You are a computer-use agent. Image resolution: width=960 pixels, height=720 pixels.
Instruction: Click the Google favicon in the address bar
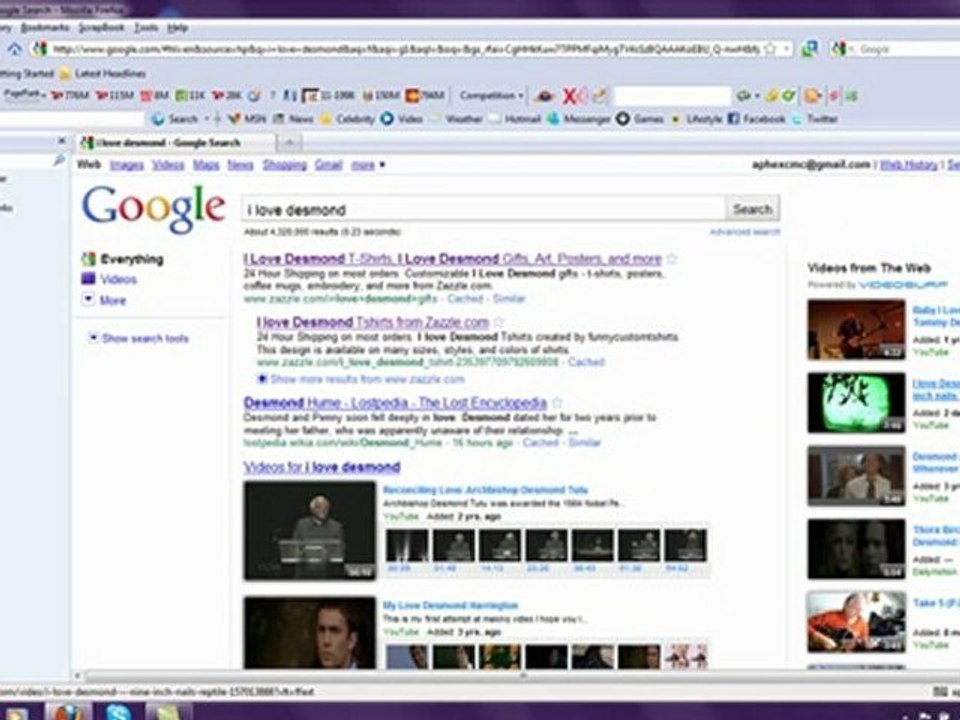click(40, 49)
